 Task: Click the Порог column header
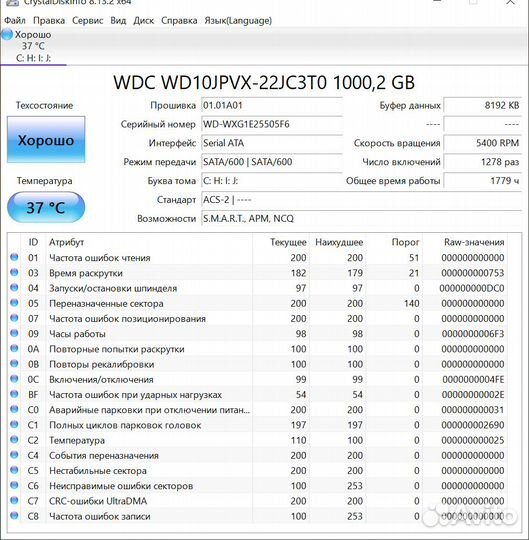[x=405, y=242]
